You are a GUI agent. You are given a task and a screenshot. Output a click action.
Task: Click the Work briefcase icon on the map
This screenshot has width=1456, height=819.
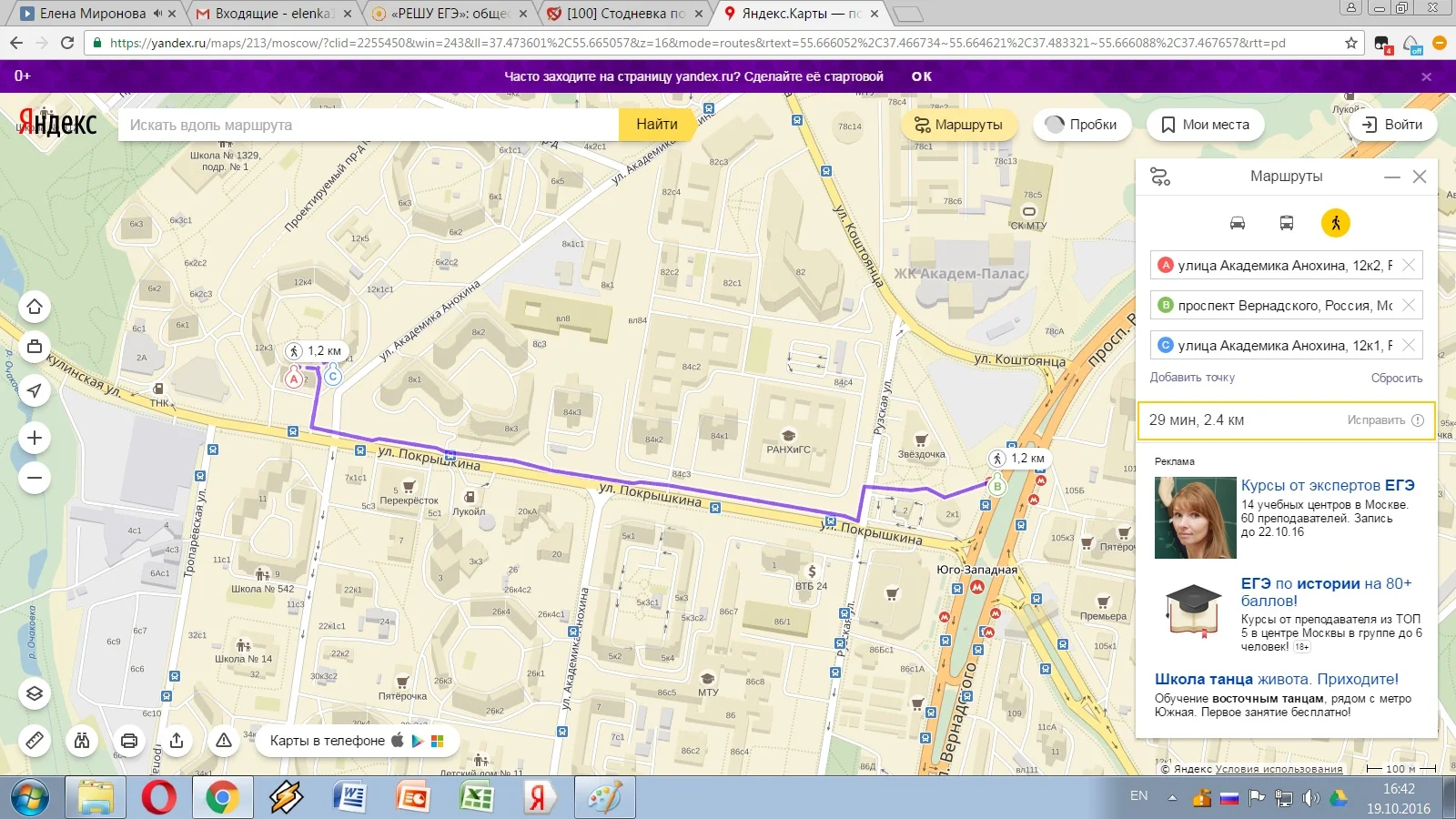(x=35, y=347)
